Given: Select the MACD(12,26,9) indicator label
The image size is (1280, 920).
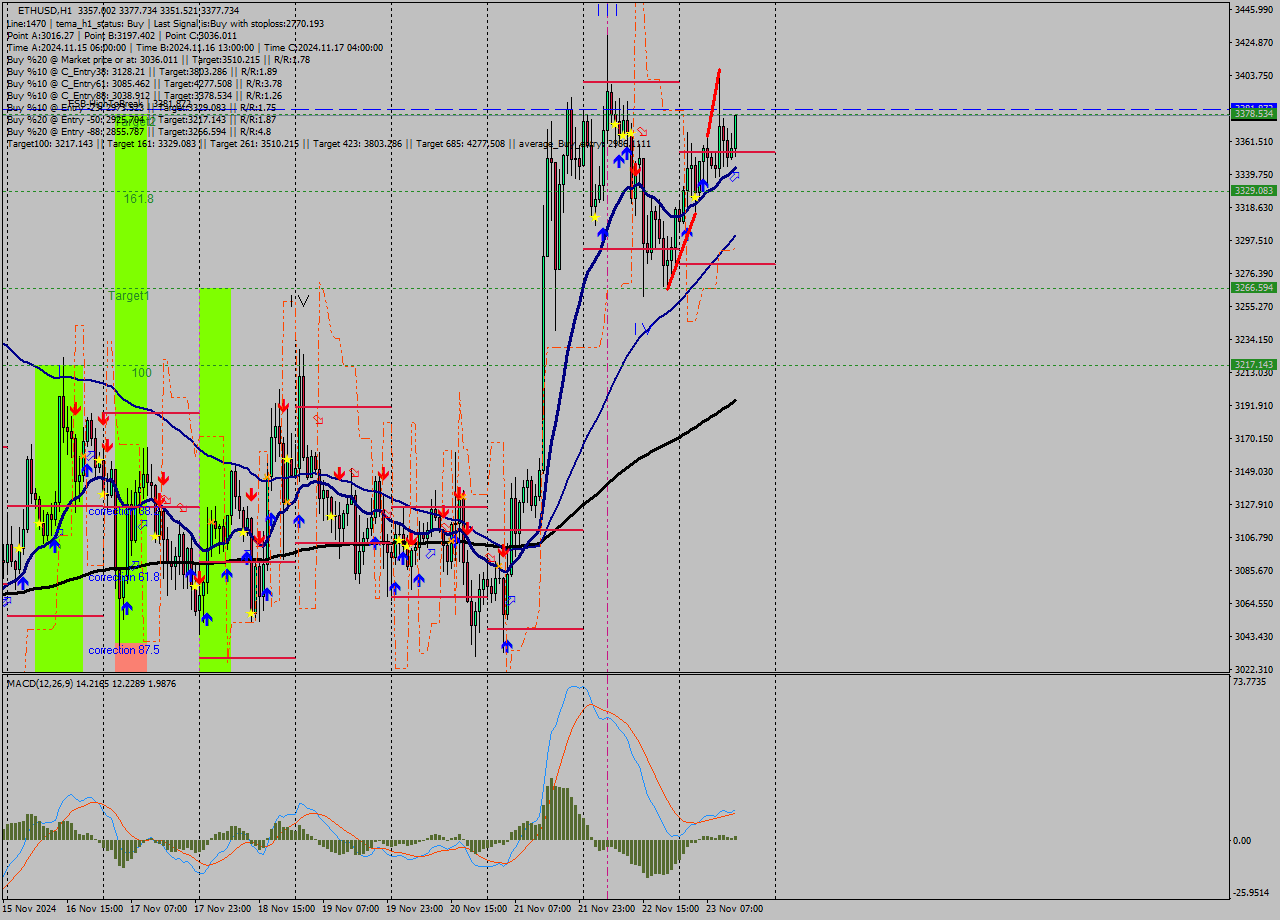Looking at the screenshot, I should point(45,685).
